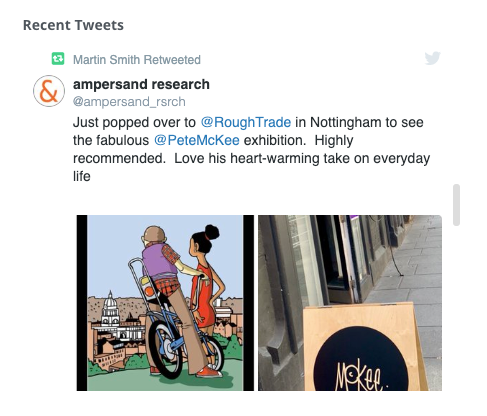Open the street sign photo thumbnail

pos(350,303)
